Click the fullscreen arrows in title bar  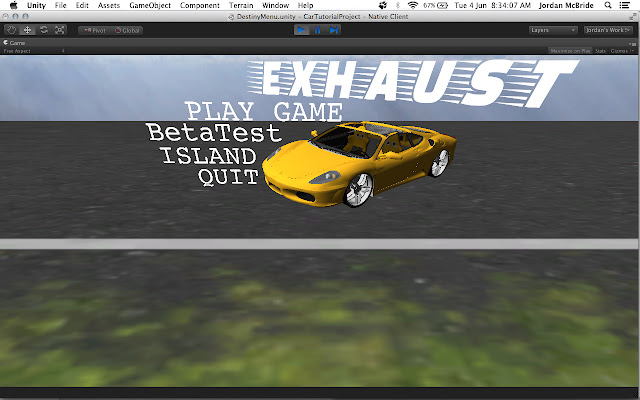[x=633, y=17]
